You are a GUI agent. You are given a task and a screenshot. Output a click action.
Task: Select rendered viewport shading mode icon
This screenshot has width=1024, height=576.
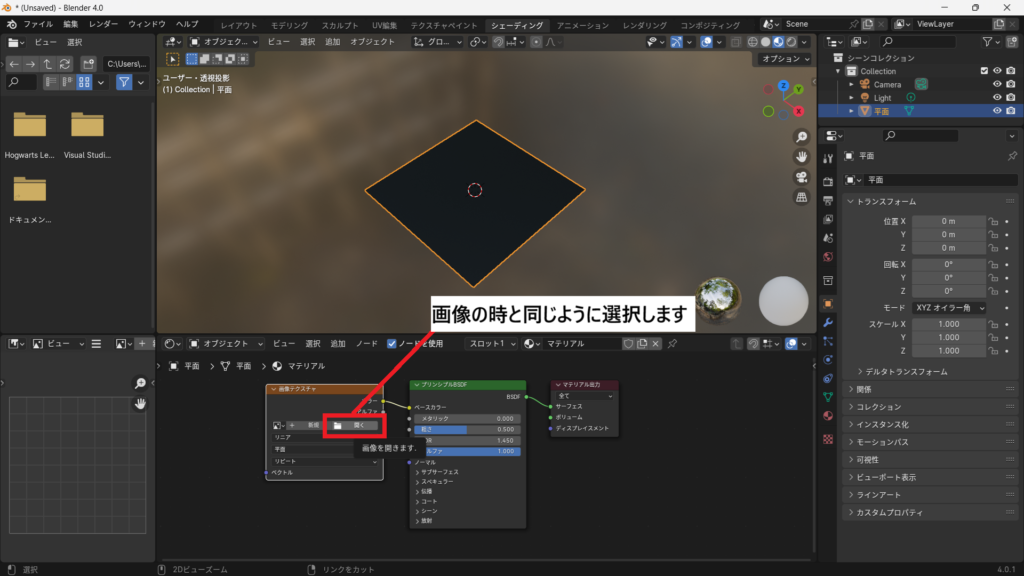(x=792, y=42)
